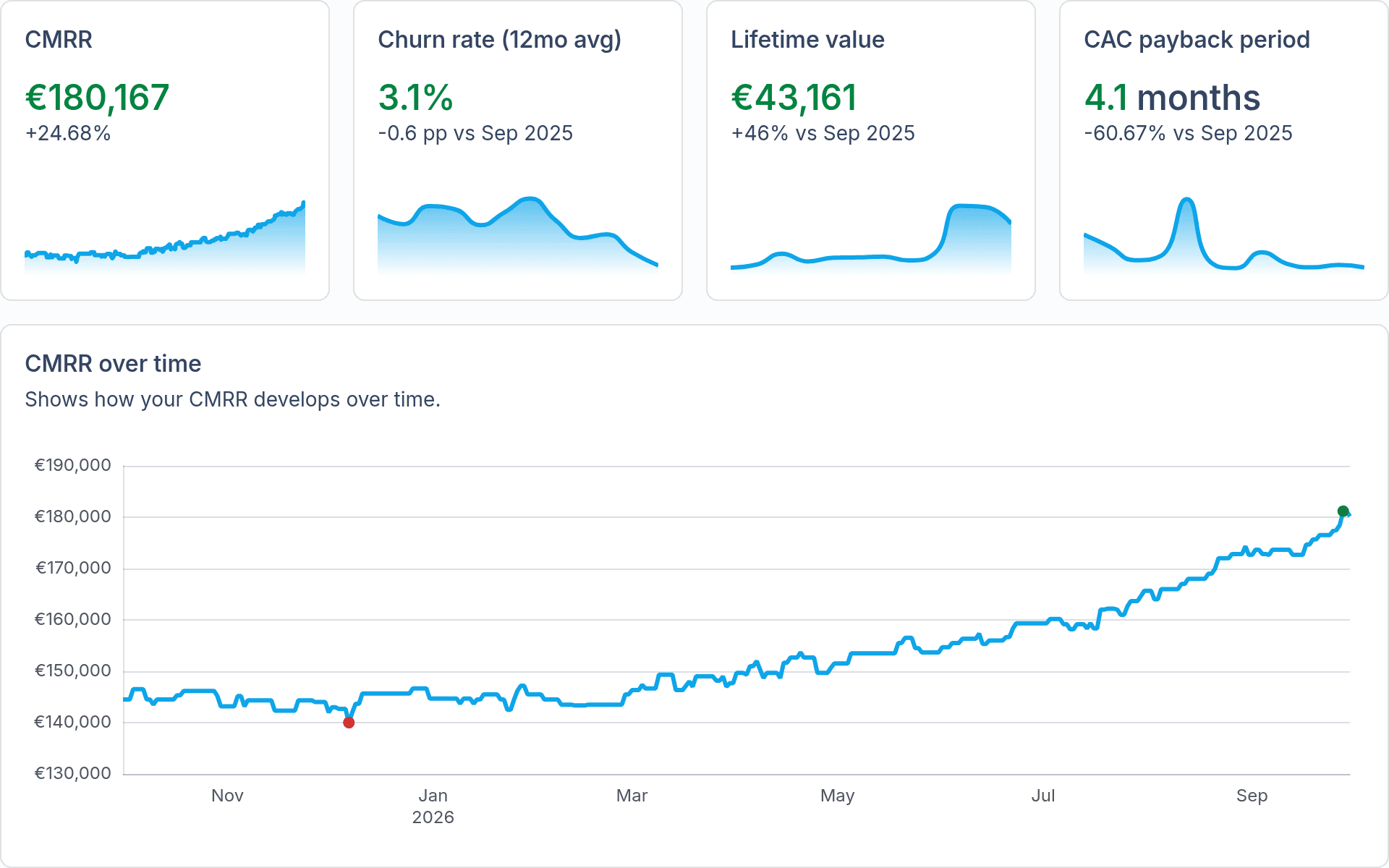Screen dimensions: 1389x868
Task: Click the Lifetime value card heading
Action: point(807,40)
